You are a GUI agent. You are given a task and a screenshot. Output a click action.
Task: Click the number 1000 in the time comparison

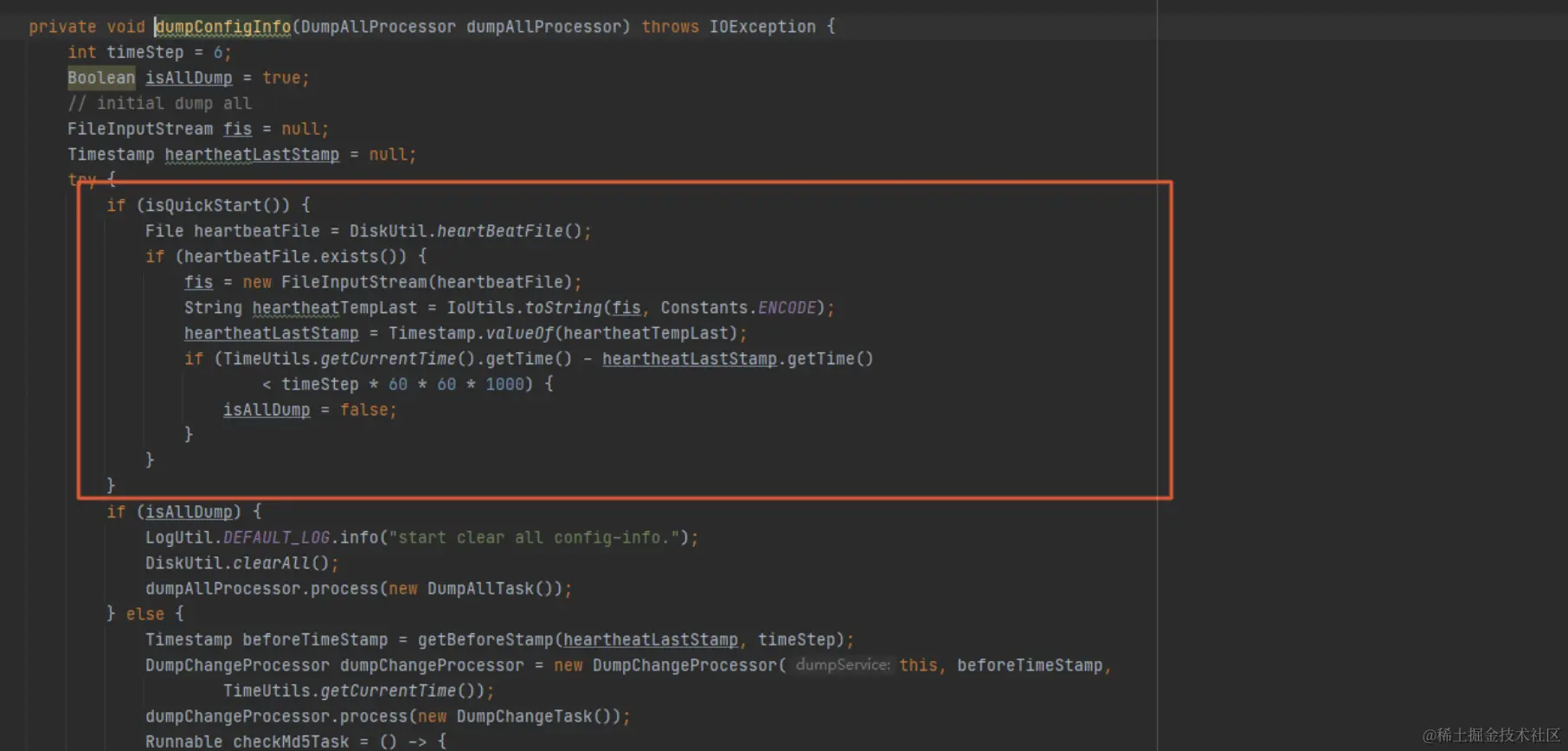(504, 384)
